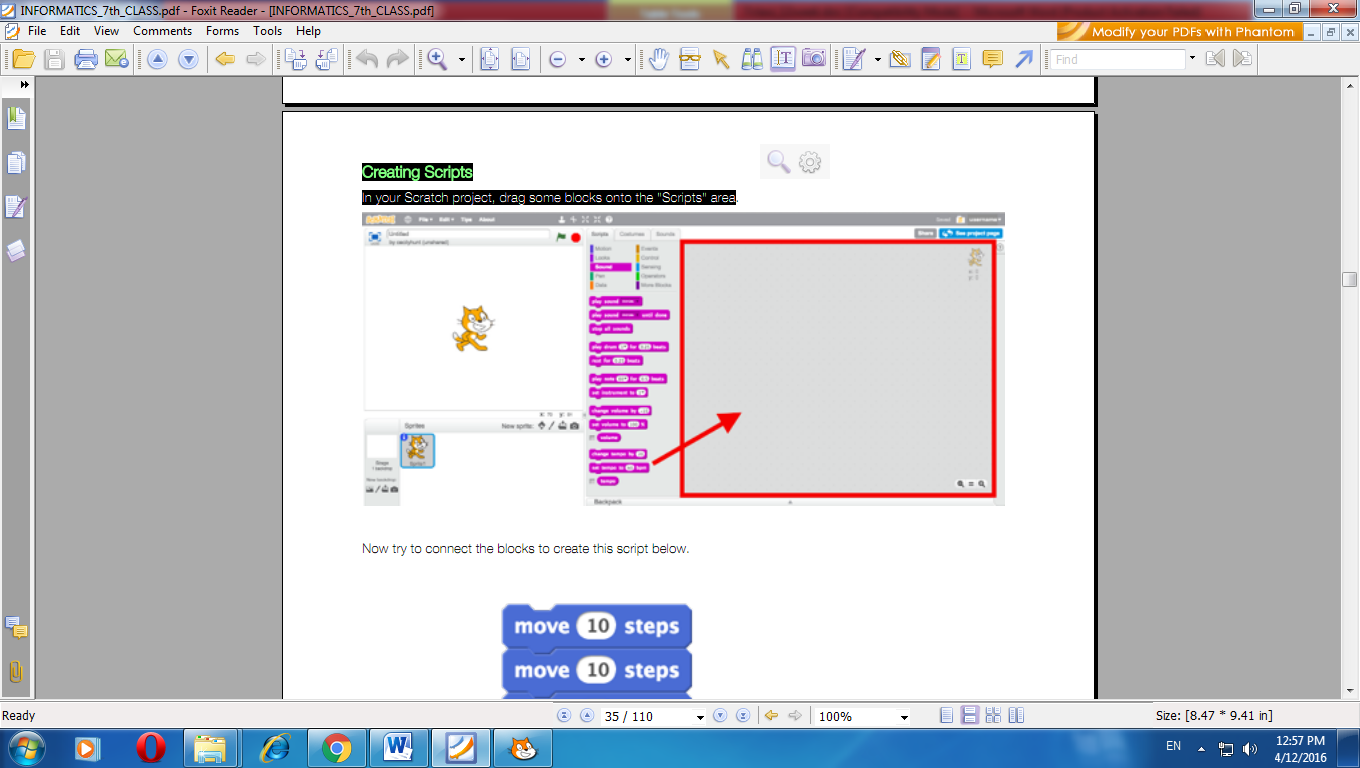Screen dimensions: 1360x768
Task: Open the Help menu
Action: pyautogui.click(x=309, y=31)
